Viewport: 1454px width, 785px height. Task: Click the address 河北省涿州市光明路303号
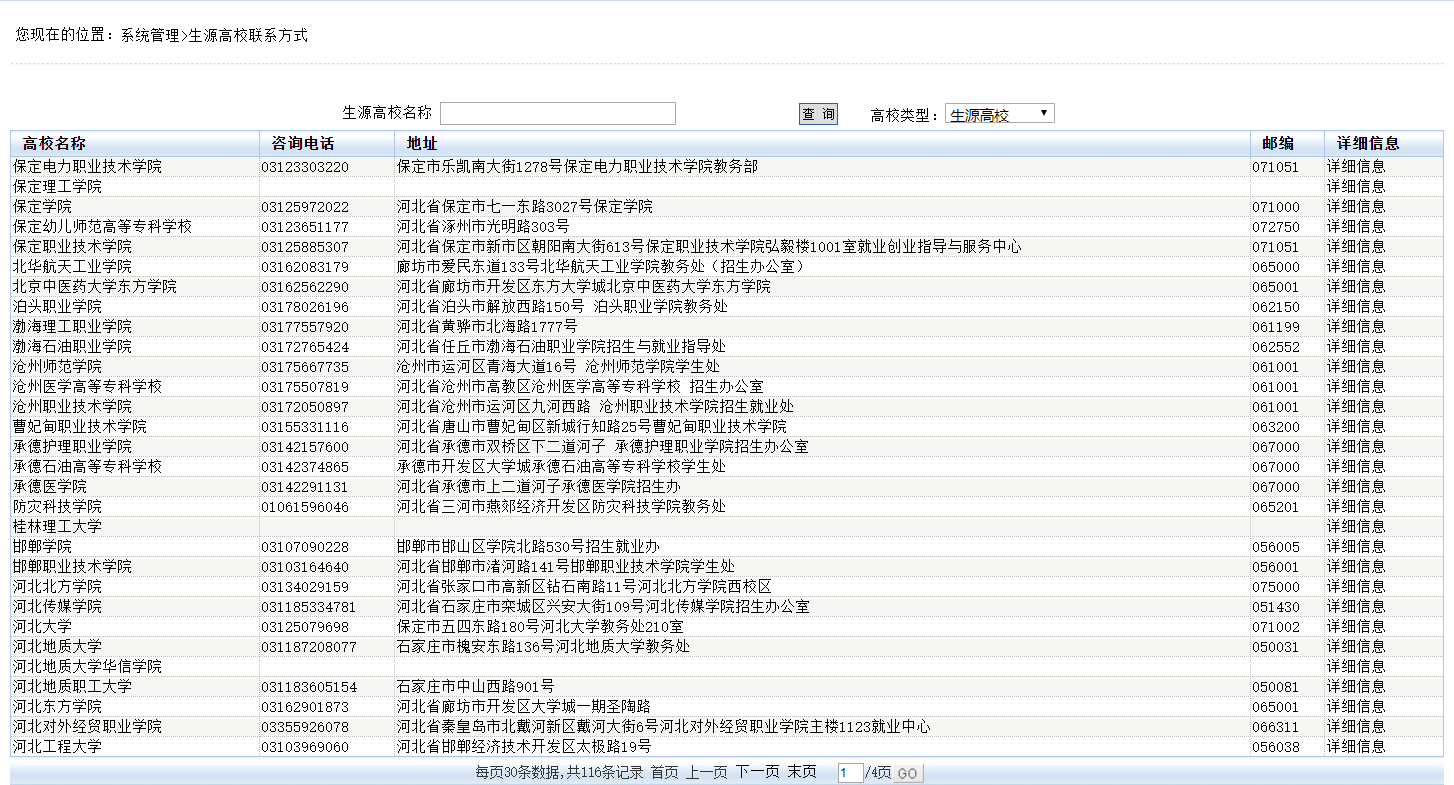coord(483,227)
